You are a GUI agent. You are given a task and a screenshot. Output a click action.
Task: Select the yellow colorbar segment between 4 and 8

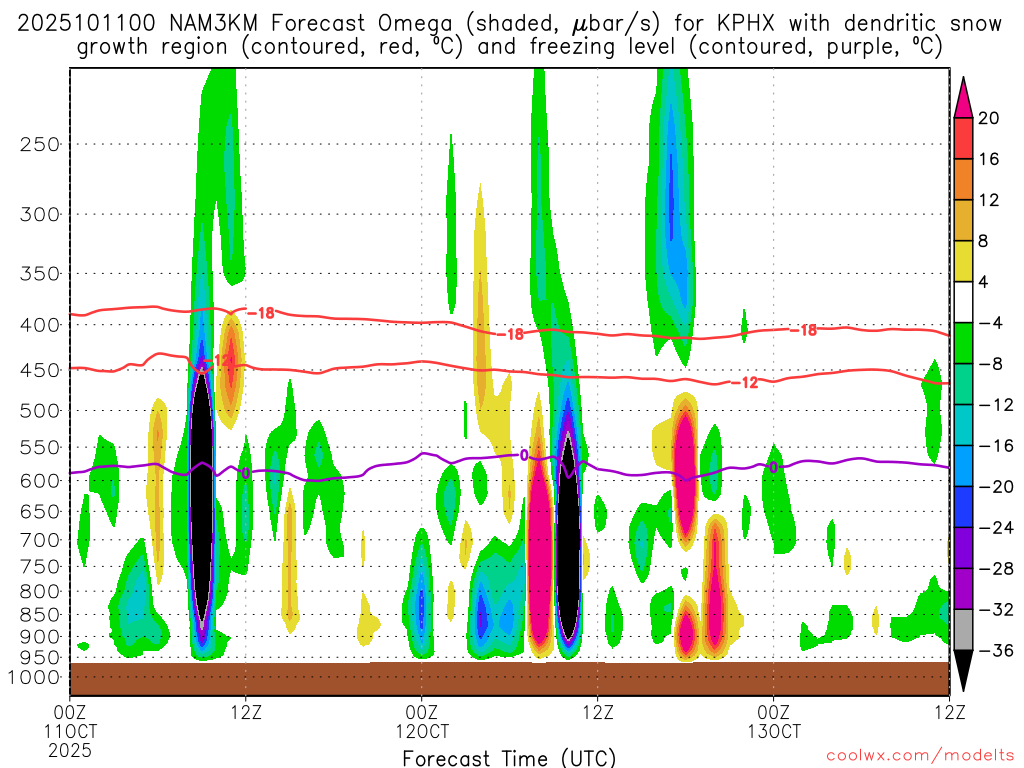click(963, 261)
